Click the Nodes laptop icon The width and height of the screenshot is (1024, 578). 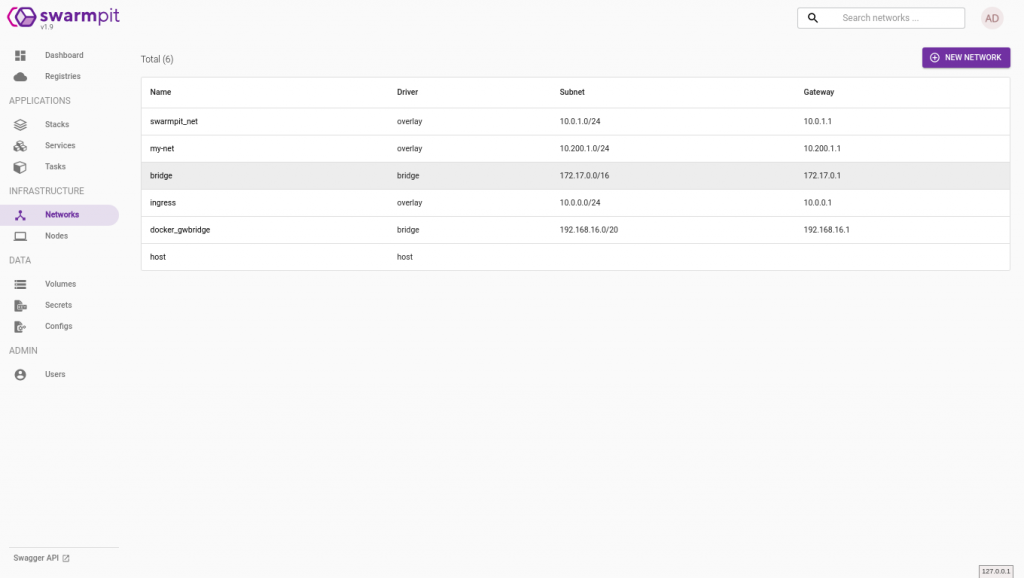pyautogui.click(x=20, y=236)
